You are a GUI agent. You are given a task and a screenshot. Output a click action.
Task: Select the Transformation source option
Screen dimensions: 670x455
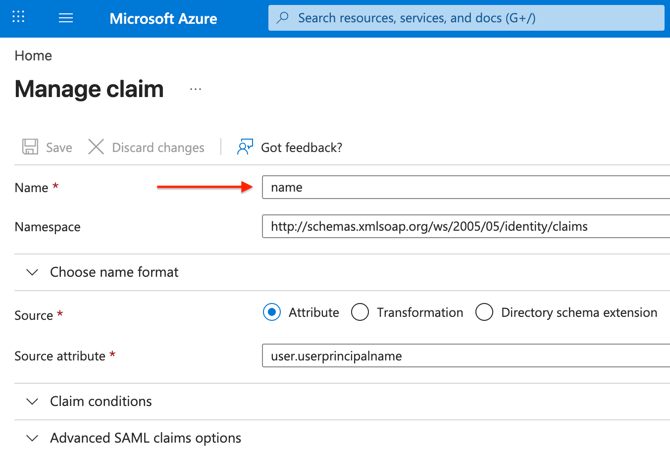tap(360, 312)
